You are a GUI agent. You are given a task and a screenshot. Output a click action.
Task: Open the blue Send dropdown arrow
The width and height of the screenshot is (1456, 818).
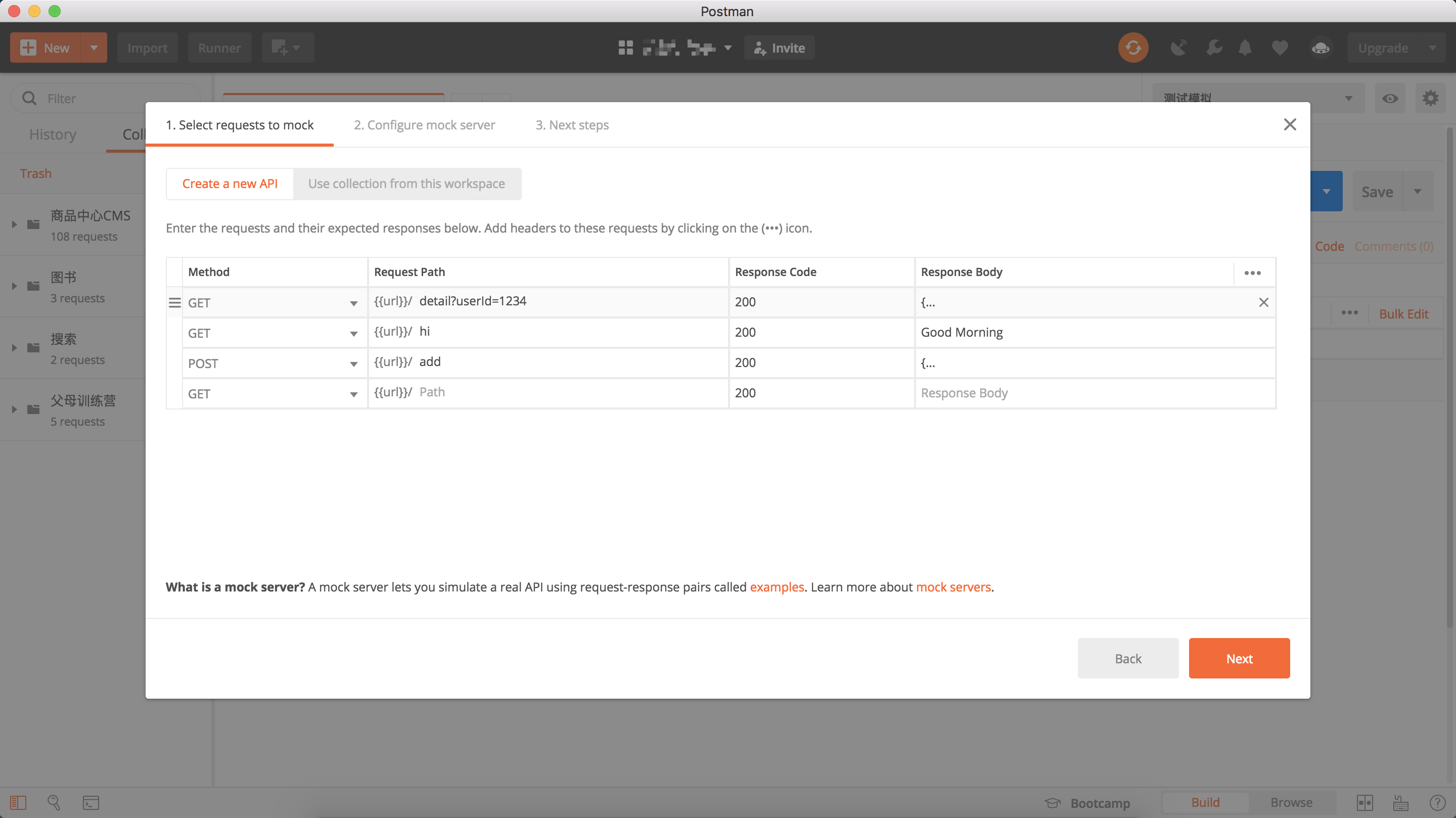(1326, 191)
